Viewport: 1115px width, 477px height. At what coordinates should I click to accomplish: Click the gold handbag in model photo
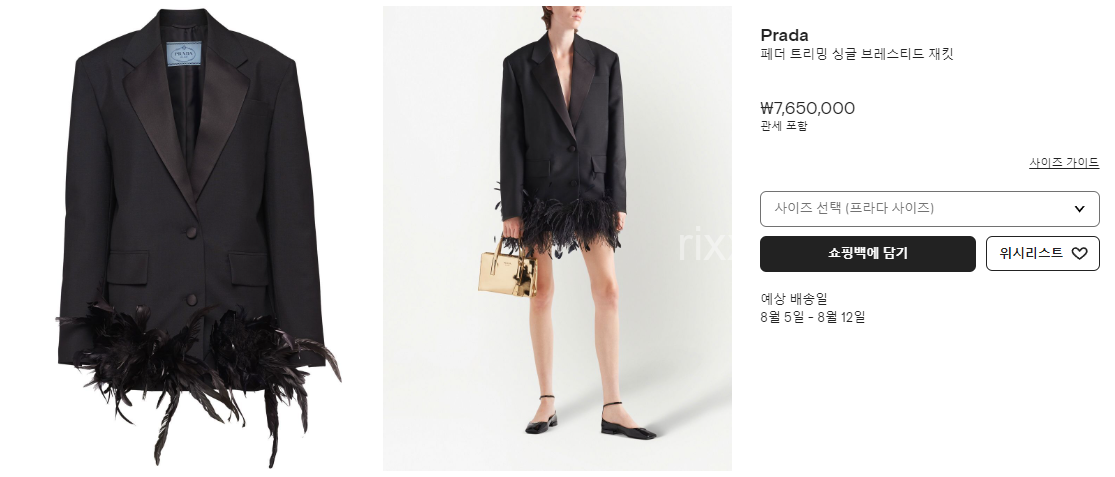pyautogui.click(x=508, y=267)
